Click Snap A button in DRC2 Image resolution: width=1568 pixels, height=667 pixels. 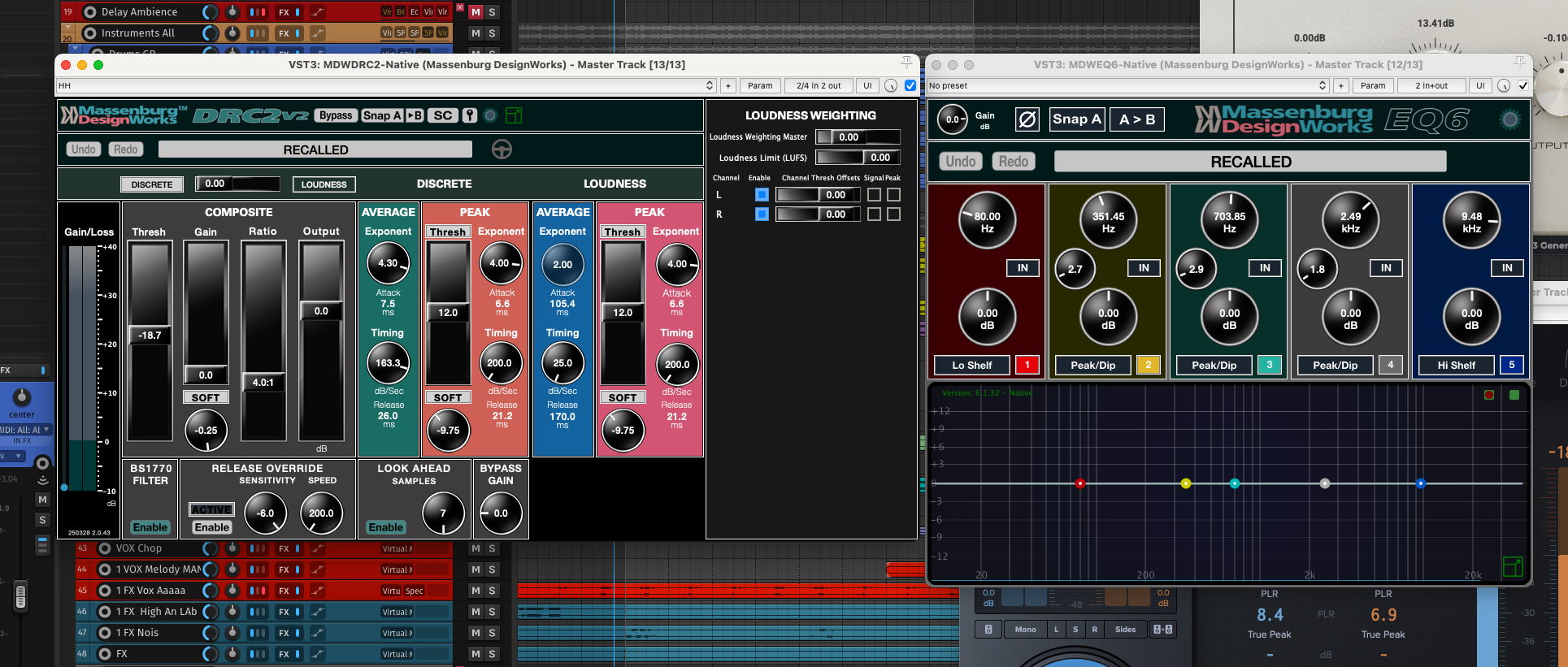click(x=382, y=115)
